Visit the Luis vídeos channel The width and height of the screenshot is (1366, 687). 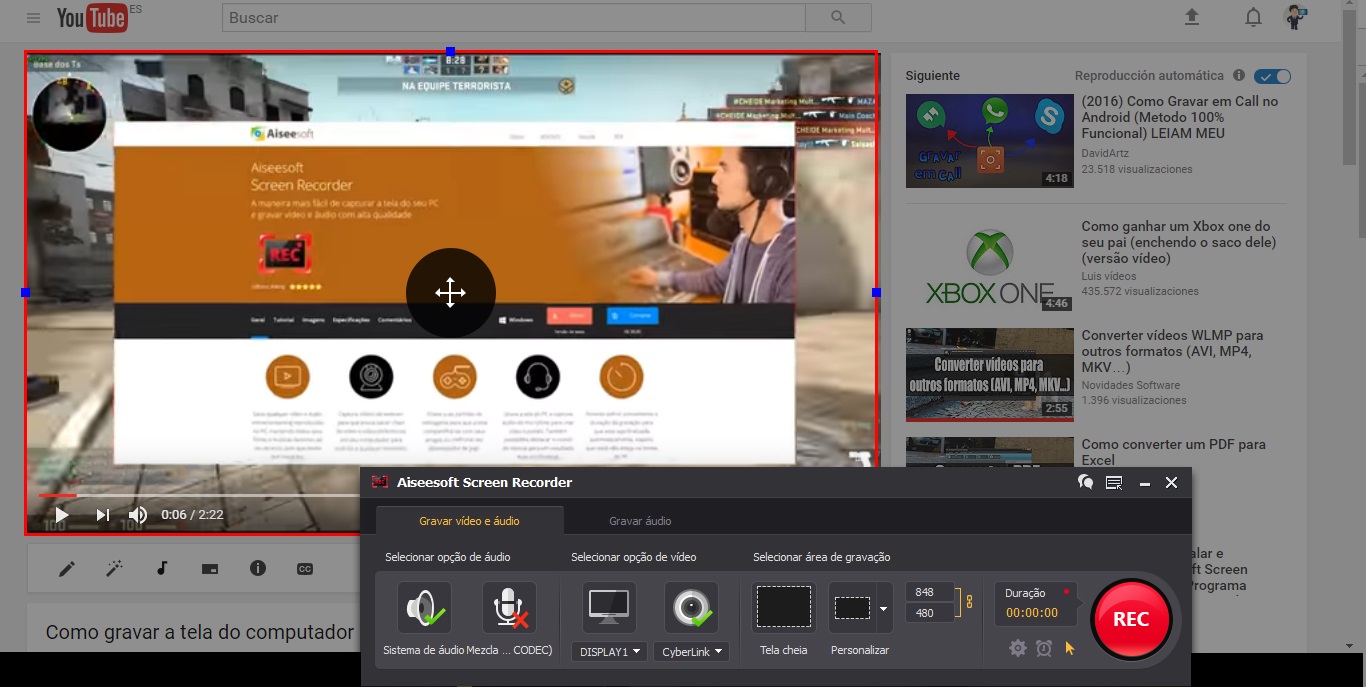[x=1109, y=276]
